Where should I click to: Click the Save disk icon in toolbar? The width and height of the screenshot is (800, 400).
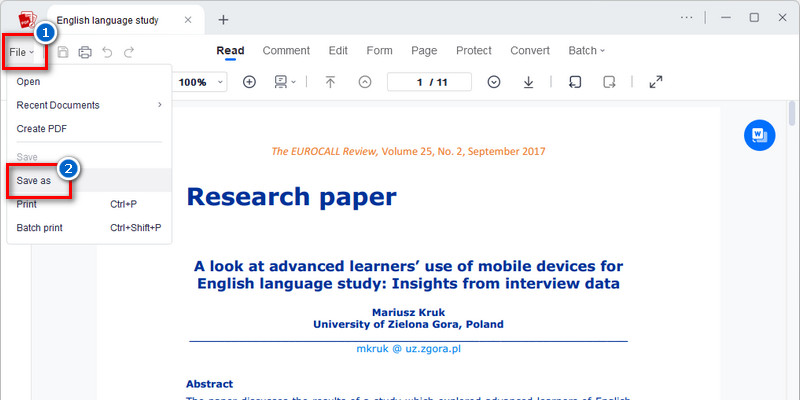(63, 52)
